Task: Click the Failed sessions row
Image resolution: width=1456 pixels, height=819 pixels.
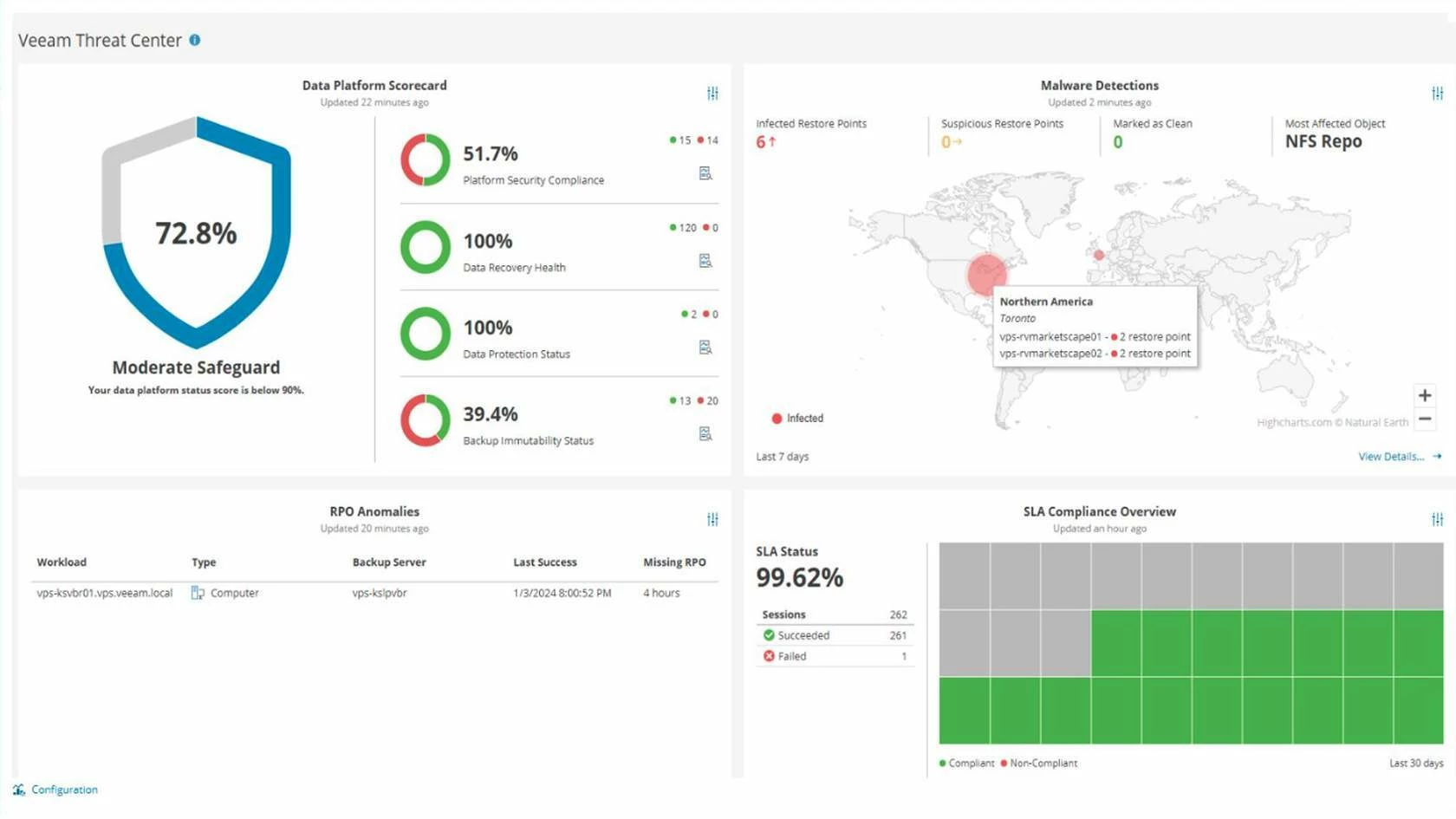Action: (835, 656)
